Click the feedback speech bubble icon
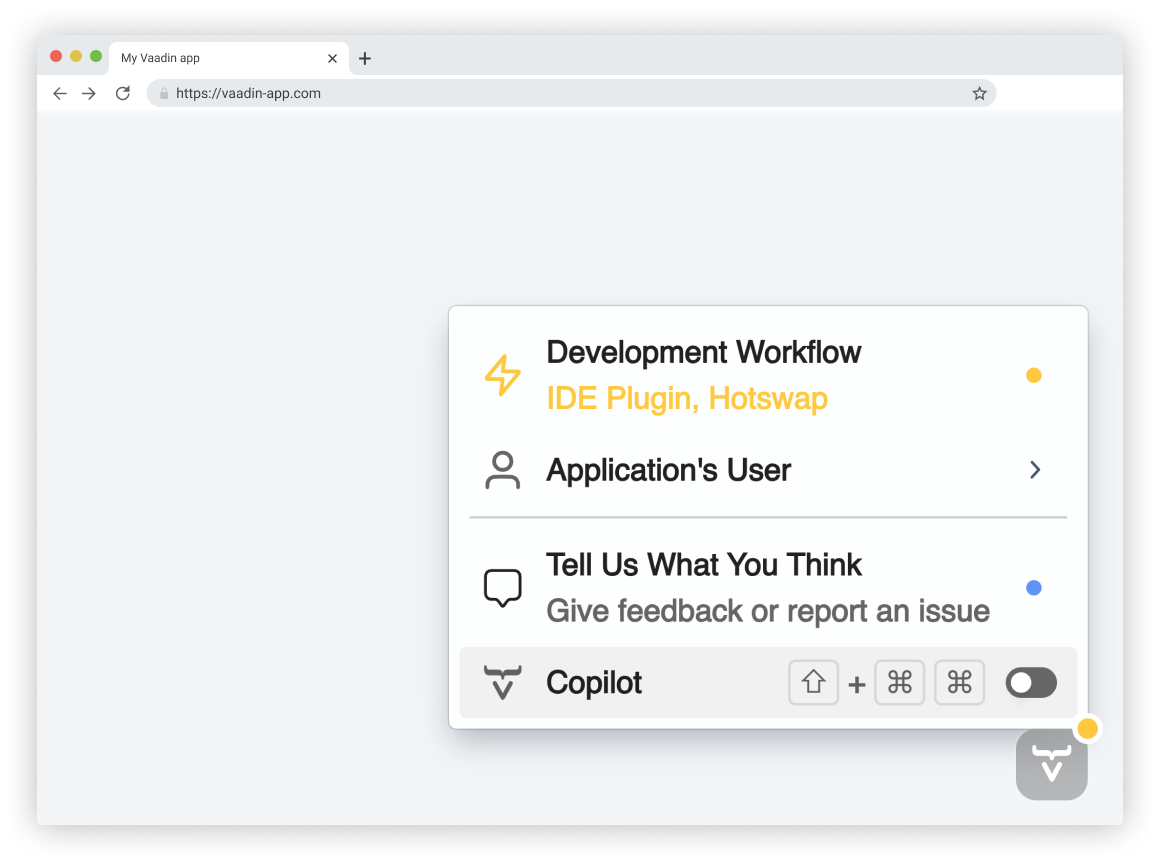 click(x=503, y=588)
